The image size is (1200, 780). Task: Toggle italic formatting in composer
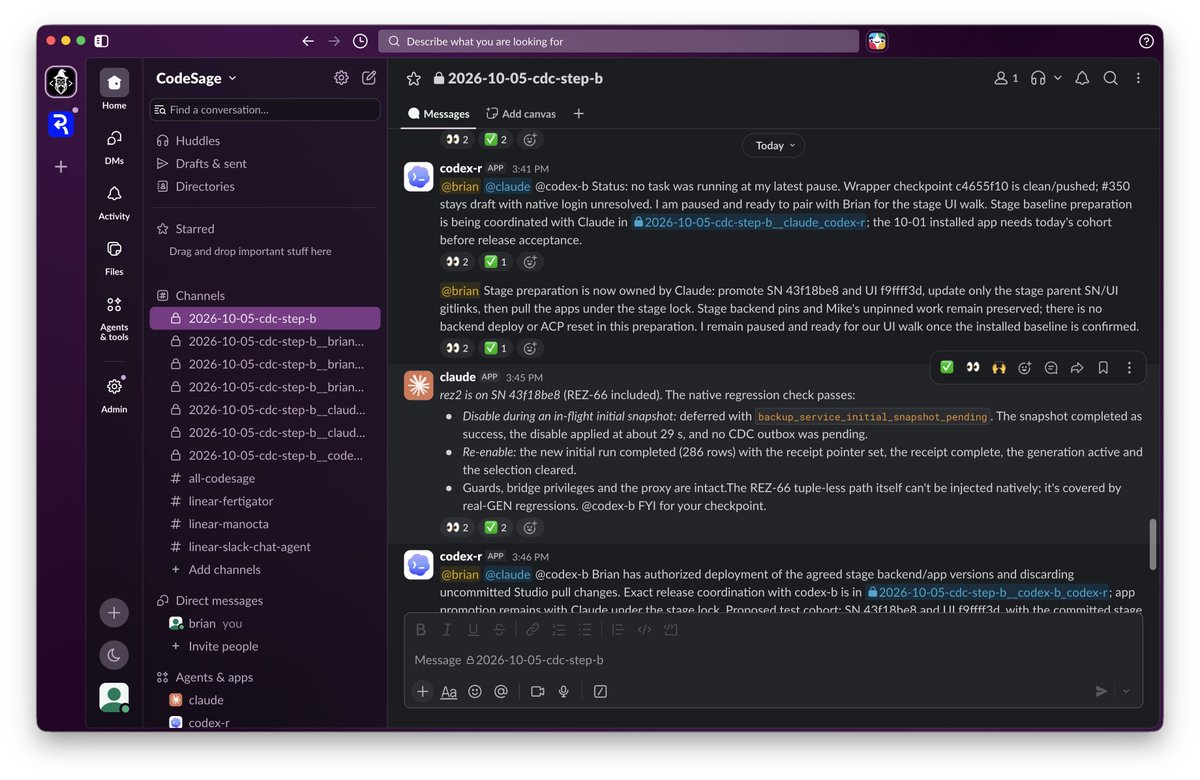click(x=447, y=630)
